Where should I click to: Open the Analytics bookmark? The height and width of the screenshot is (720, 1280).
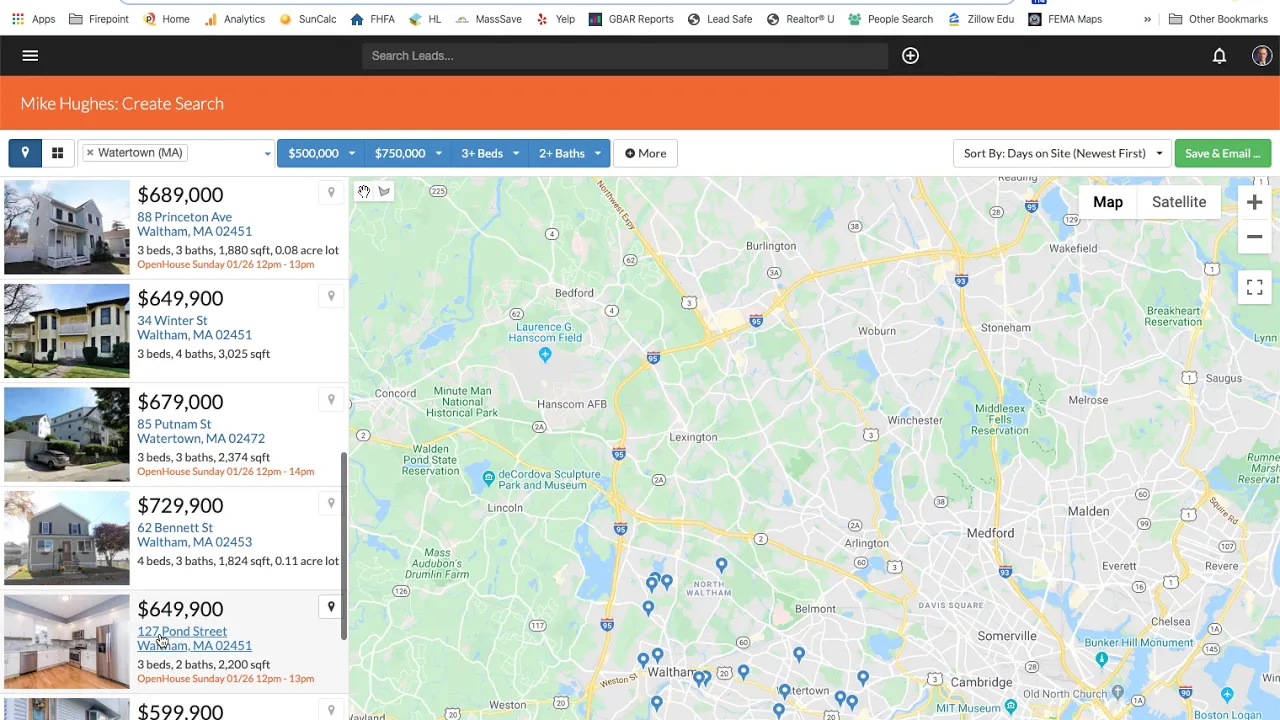tap(234, 19)
